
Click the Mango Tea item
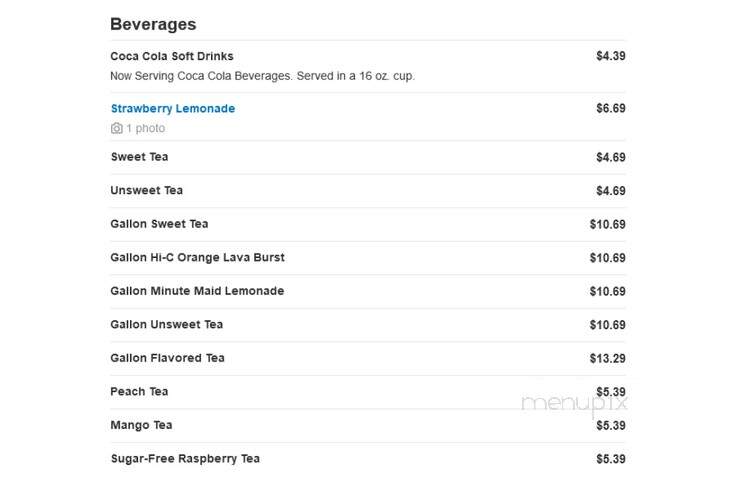tap(141, 425)
